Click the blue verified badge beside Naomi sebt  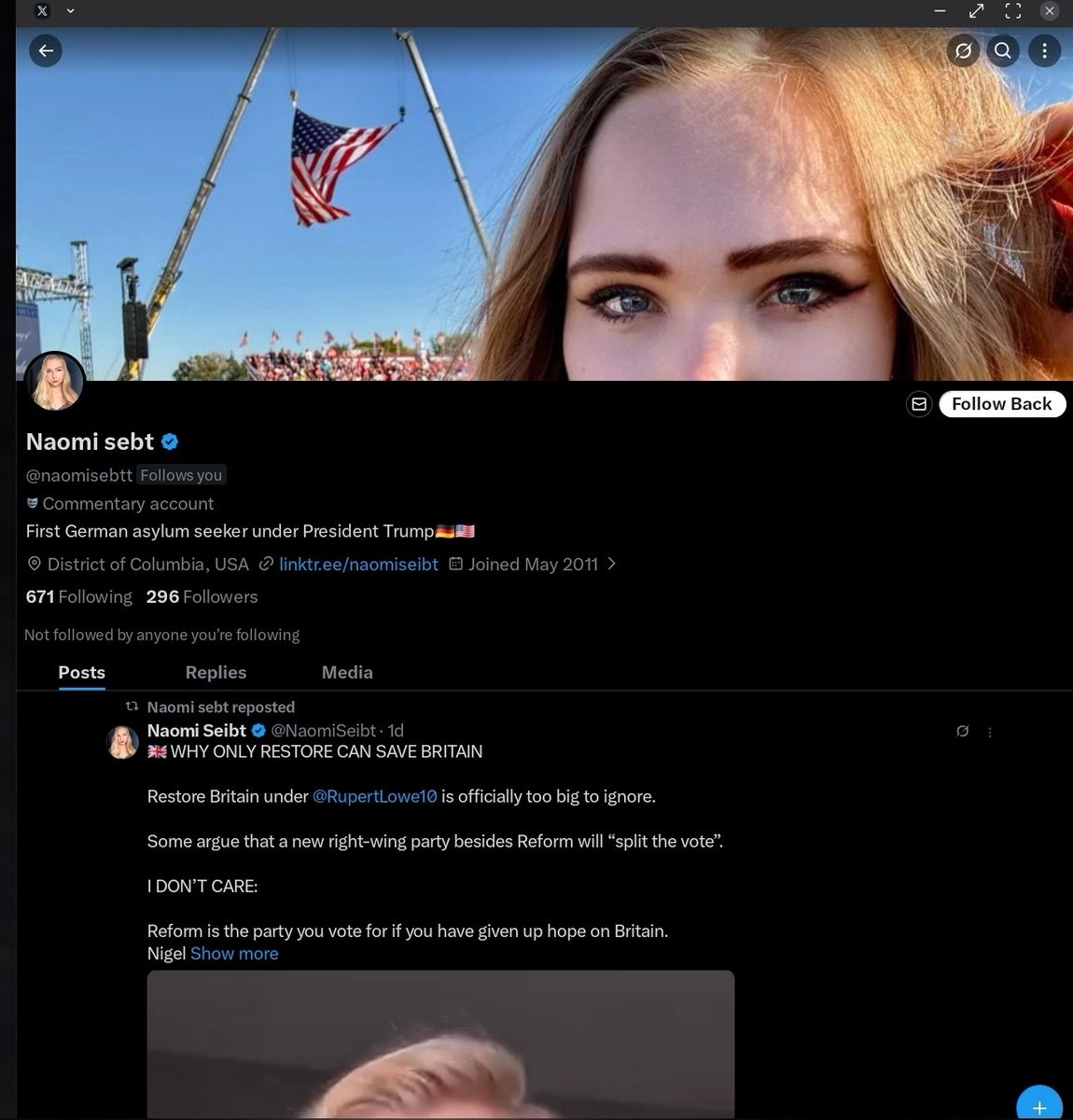[170, 441]
